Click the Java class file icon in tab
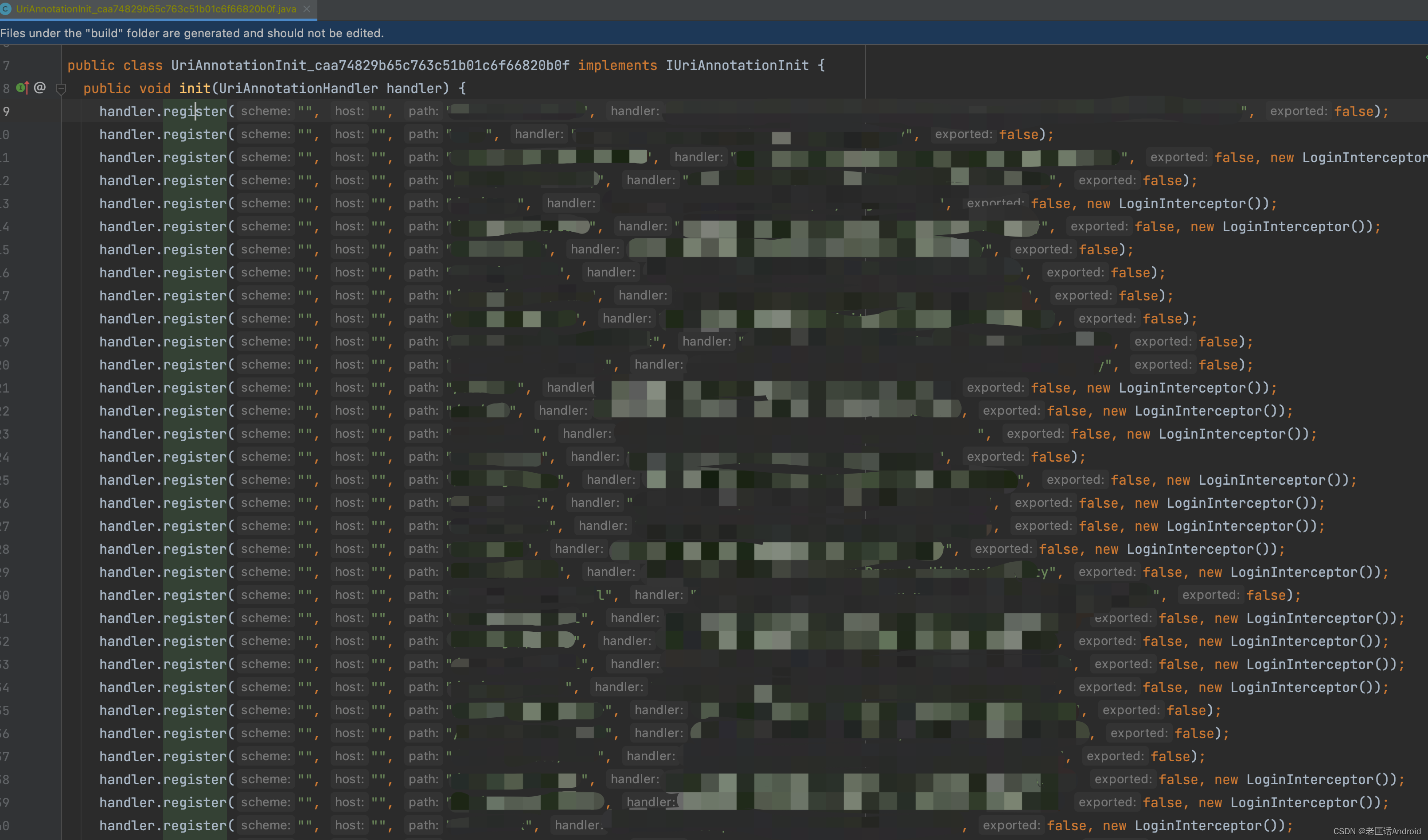The height and width of the screenshot is (840, 1428). (x=6, y=9)
